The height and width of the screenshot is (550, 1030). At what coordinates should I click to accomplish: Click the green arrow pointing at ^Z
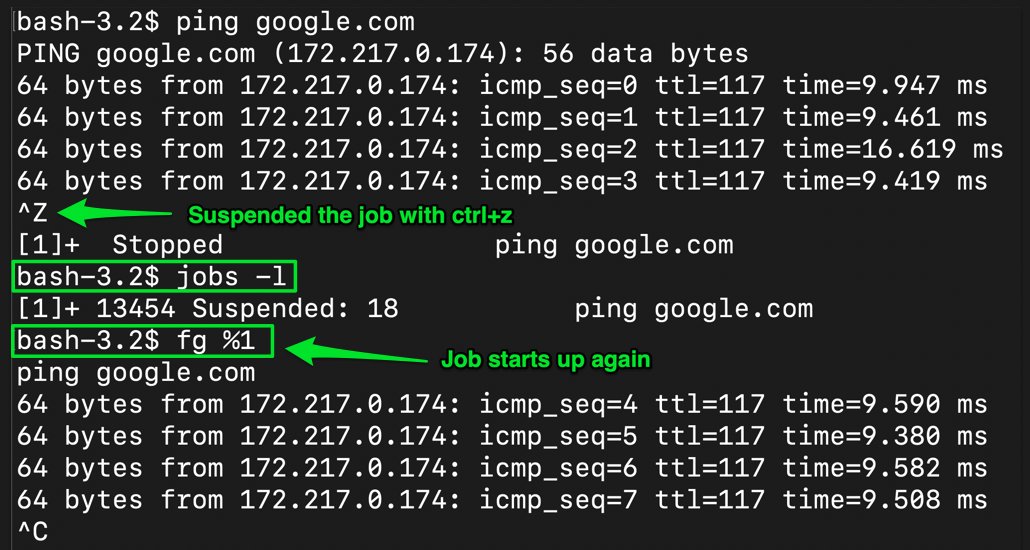[114, 213]
